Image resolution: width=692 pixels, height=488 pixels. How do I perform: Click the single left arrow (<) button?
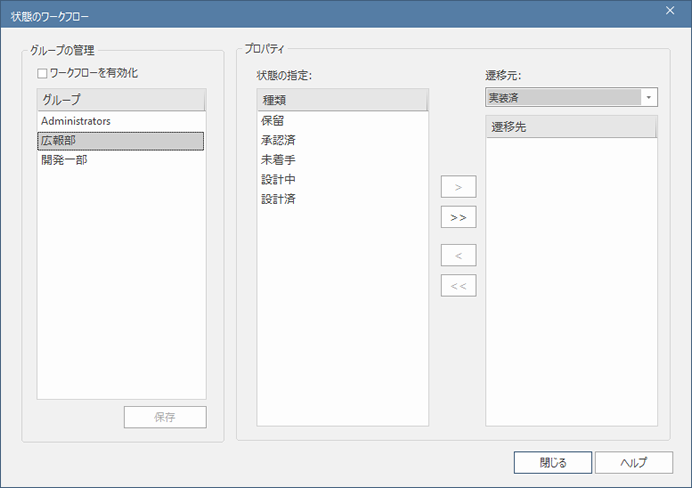(458, 255)
